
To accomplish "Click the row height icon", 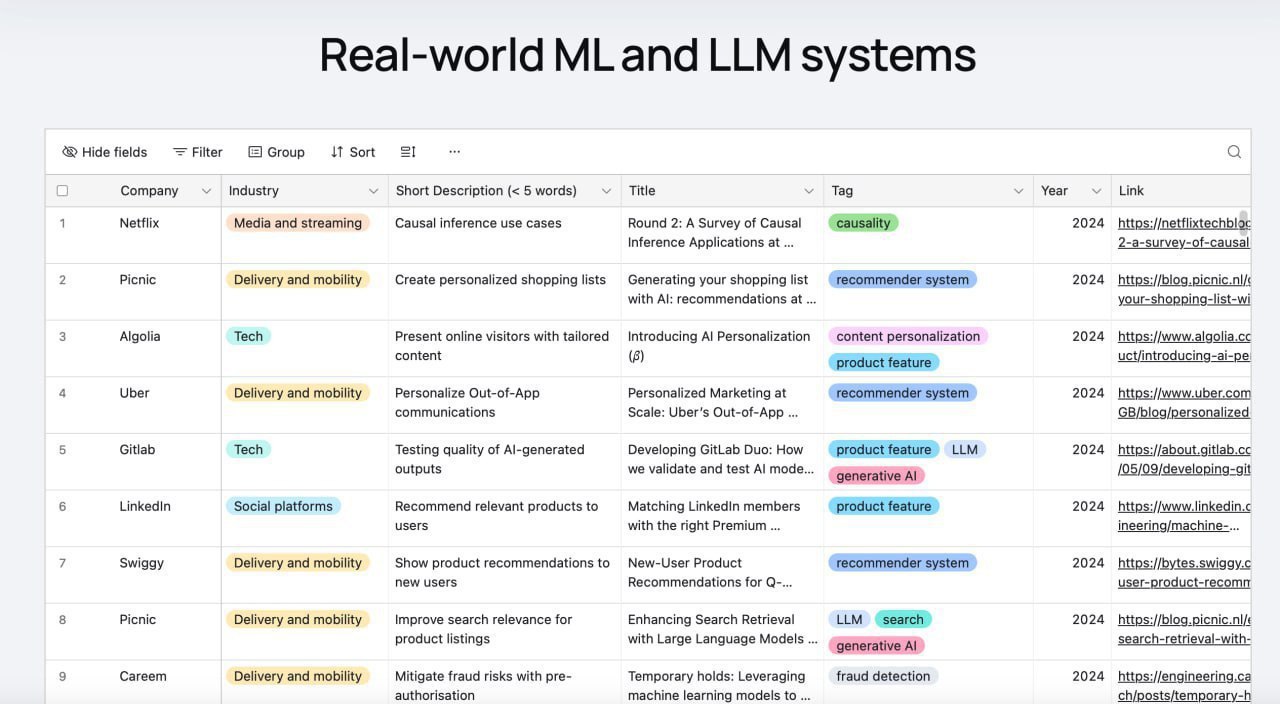I will pyautogui.click(x=408, y=152).
